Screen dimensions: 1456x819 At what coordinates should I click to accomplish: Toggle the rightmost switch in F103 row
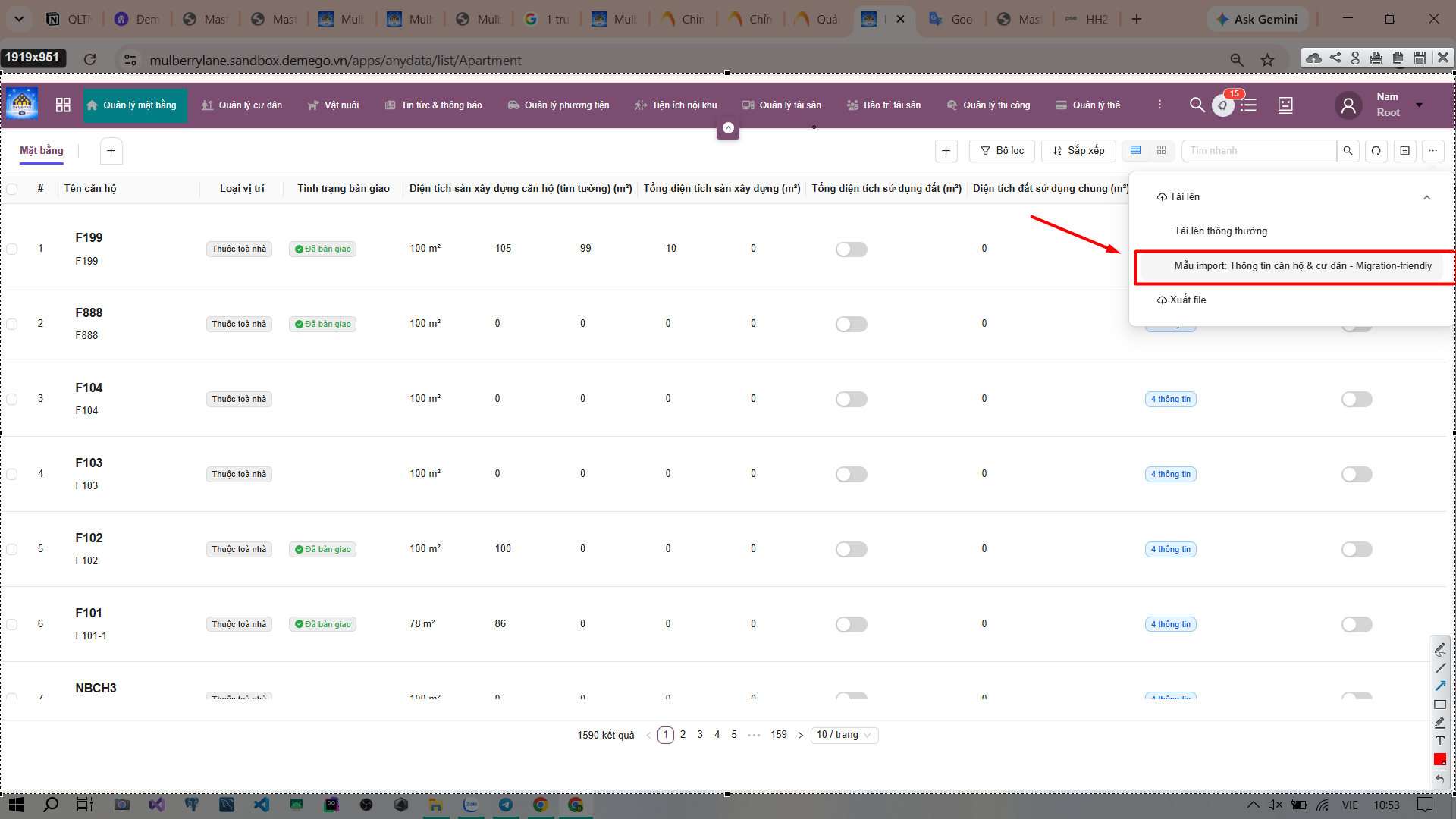(1357, 474)
